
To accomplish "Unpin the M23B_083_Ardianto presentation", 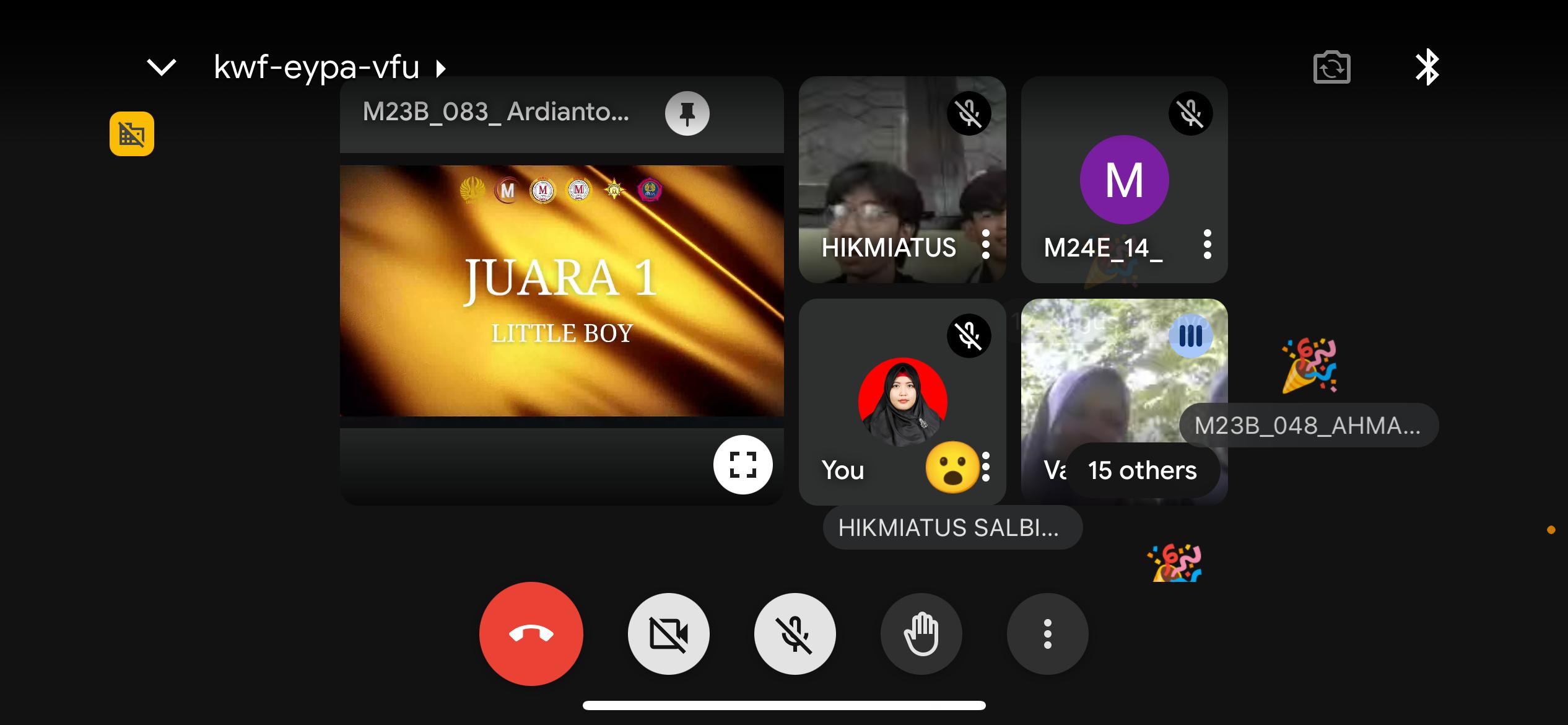I will pos(687,113).
